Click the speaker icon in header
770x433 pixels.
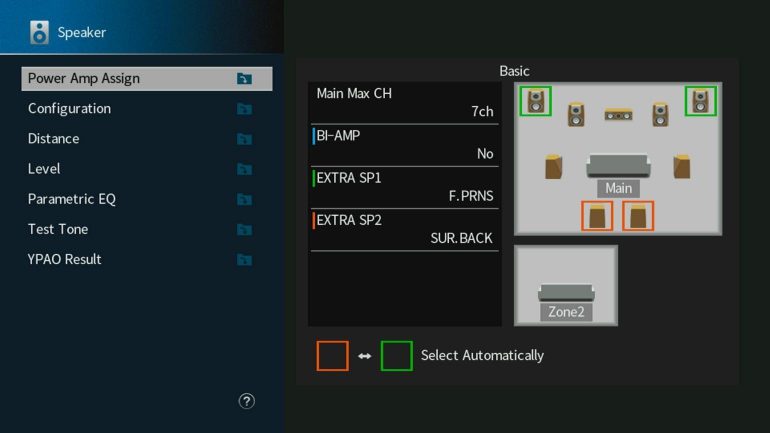point(40,32)
